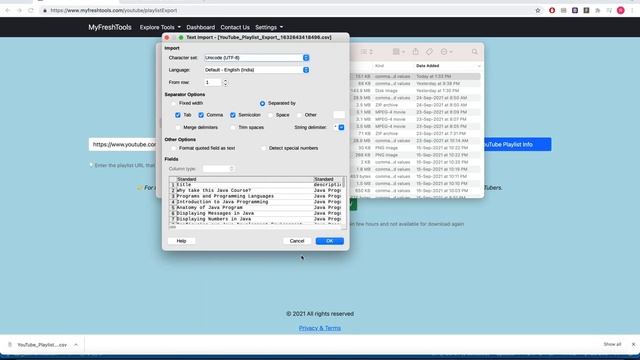Adjust the From row stepper arrows
This screenshot has height=360, width=640.
[225, 82]
